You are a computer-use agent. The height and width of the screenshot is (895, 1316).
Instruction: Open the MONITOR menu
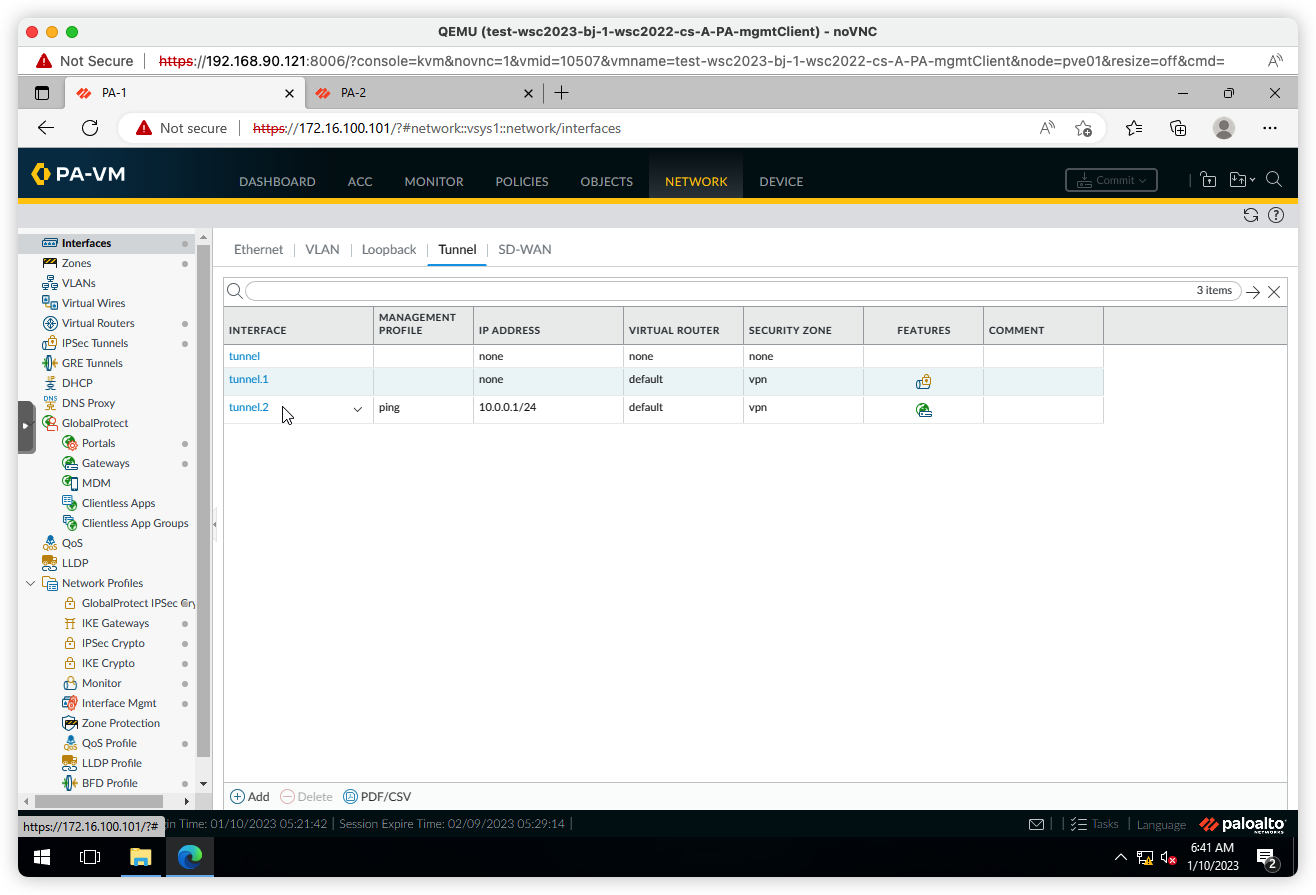434,182
